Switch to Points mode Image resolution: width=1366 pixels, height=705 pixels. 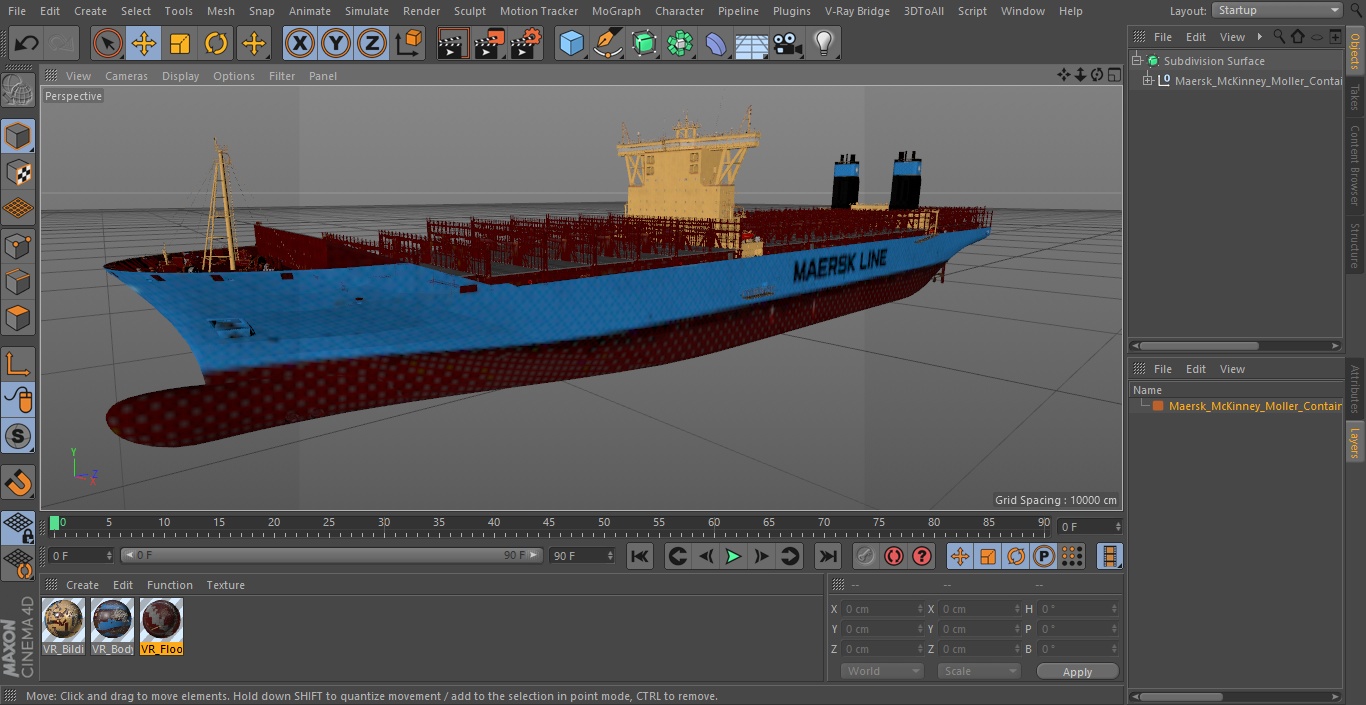tap(18, 245)
